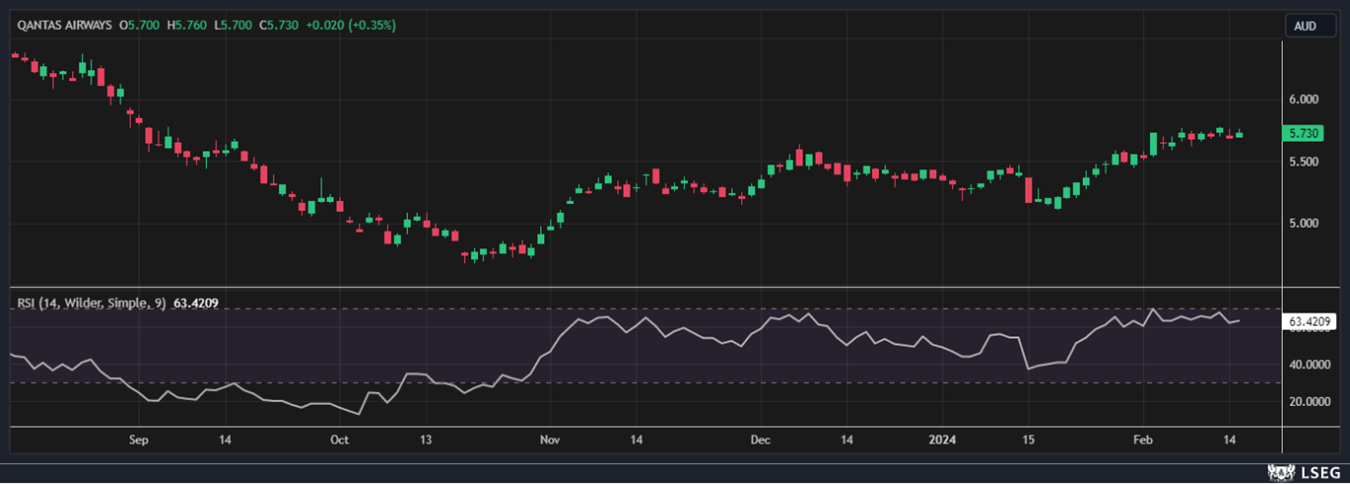The image size is (1350, 484).
Task: Click the 15 date label on time axis
Action: click(x=1028, y=440)
